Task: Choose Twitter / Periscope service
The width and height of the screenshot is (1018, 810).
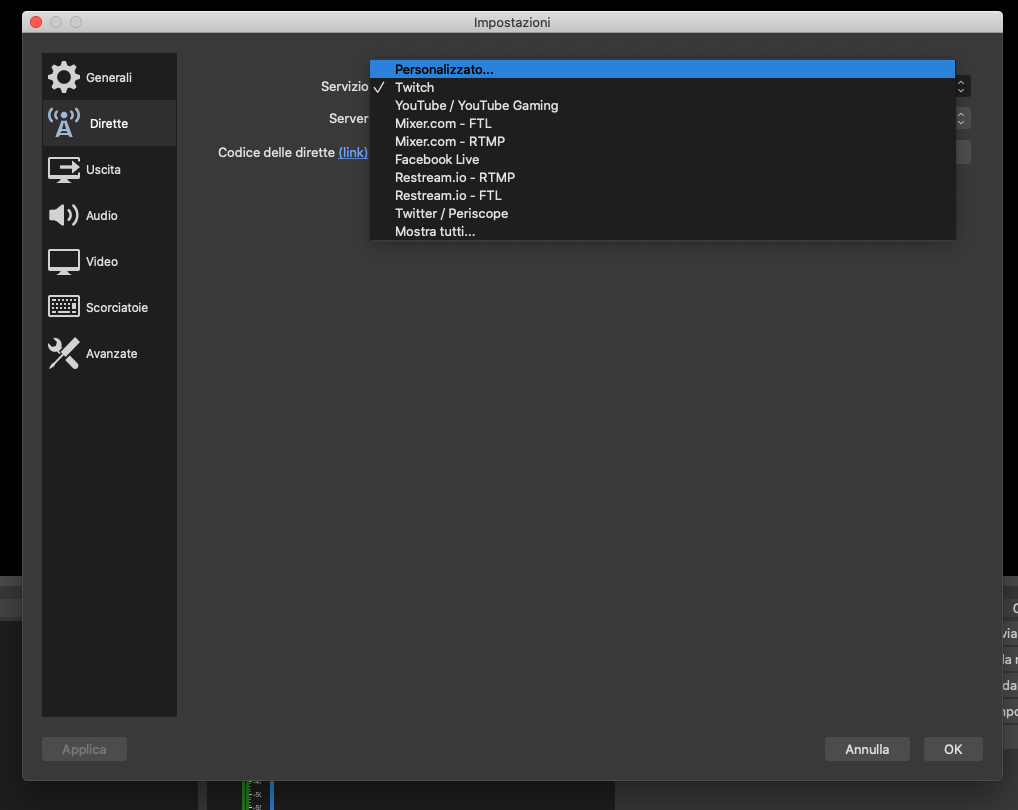Action: coord(662,214)
